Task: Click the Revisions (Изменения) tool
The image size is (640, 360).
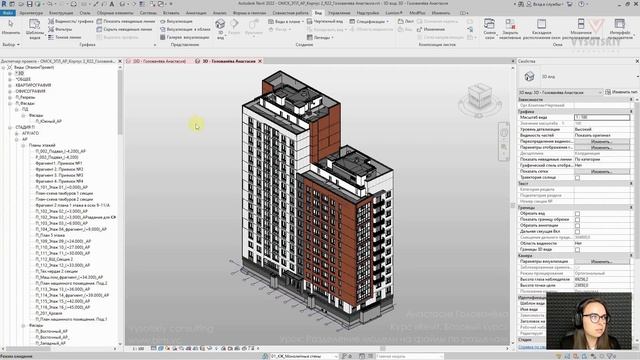Action: (x=431, y=29)
